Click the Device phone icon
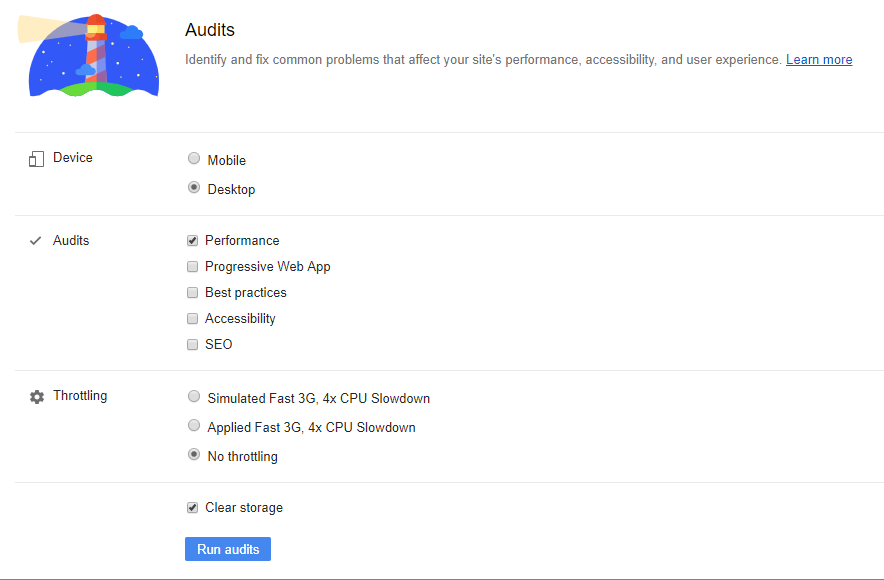 (x=35, y=157)
